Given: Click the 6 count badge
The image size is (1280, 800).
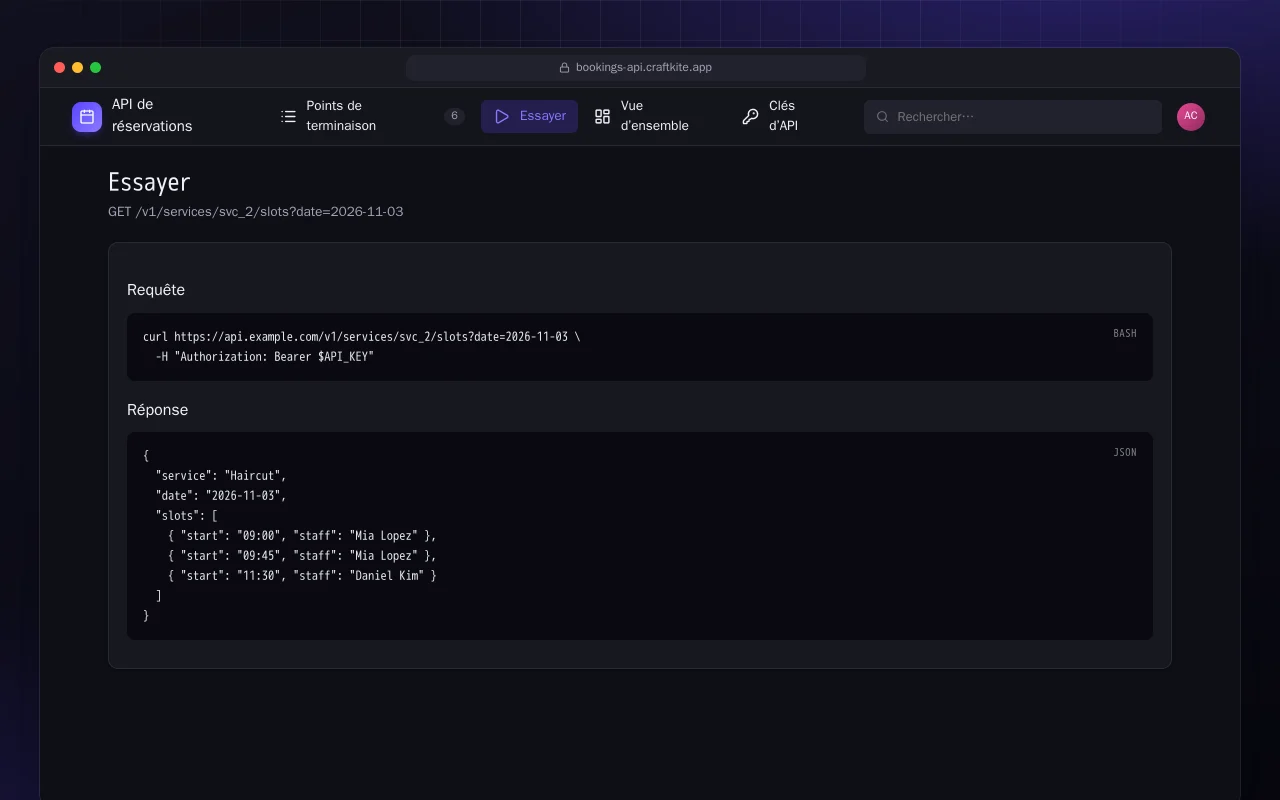Looking at the screenshot, I should [x=454, y=116].
